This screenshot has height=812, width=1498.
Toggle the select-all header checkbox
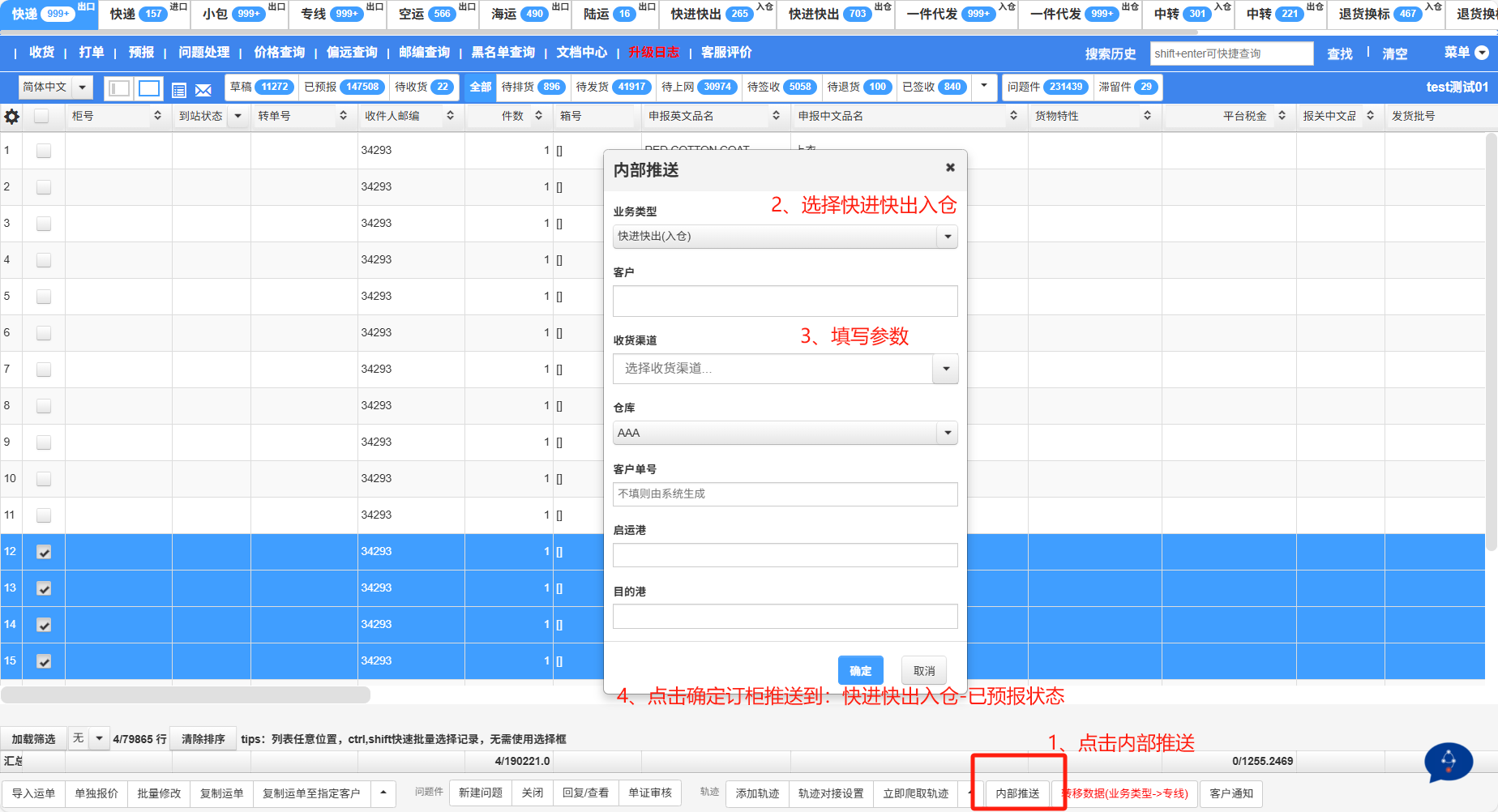click(41, 116)
